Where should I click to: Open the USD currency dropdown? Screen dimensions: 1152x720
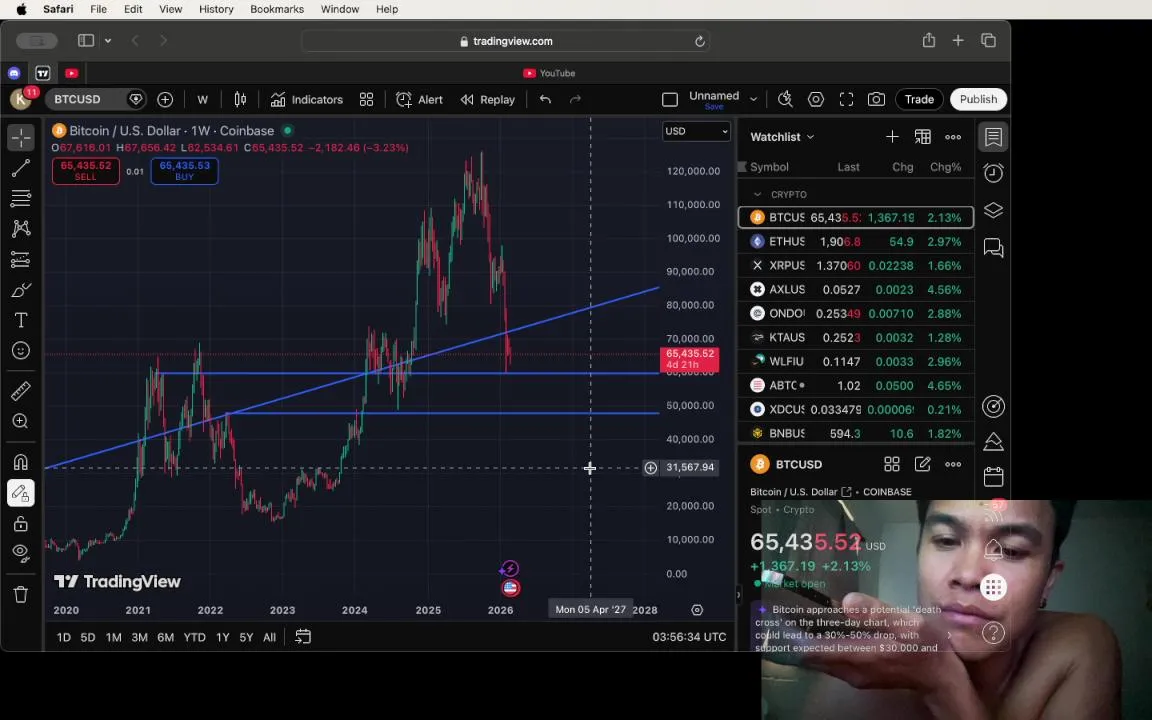click(x=696, y=131)
